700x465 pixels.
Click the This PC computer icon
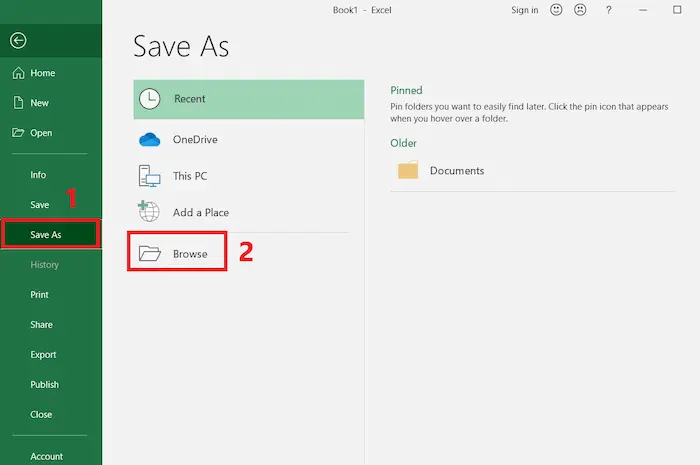click(x=150, y=176)
